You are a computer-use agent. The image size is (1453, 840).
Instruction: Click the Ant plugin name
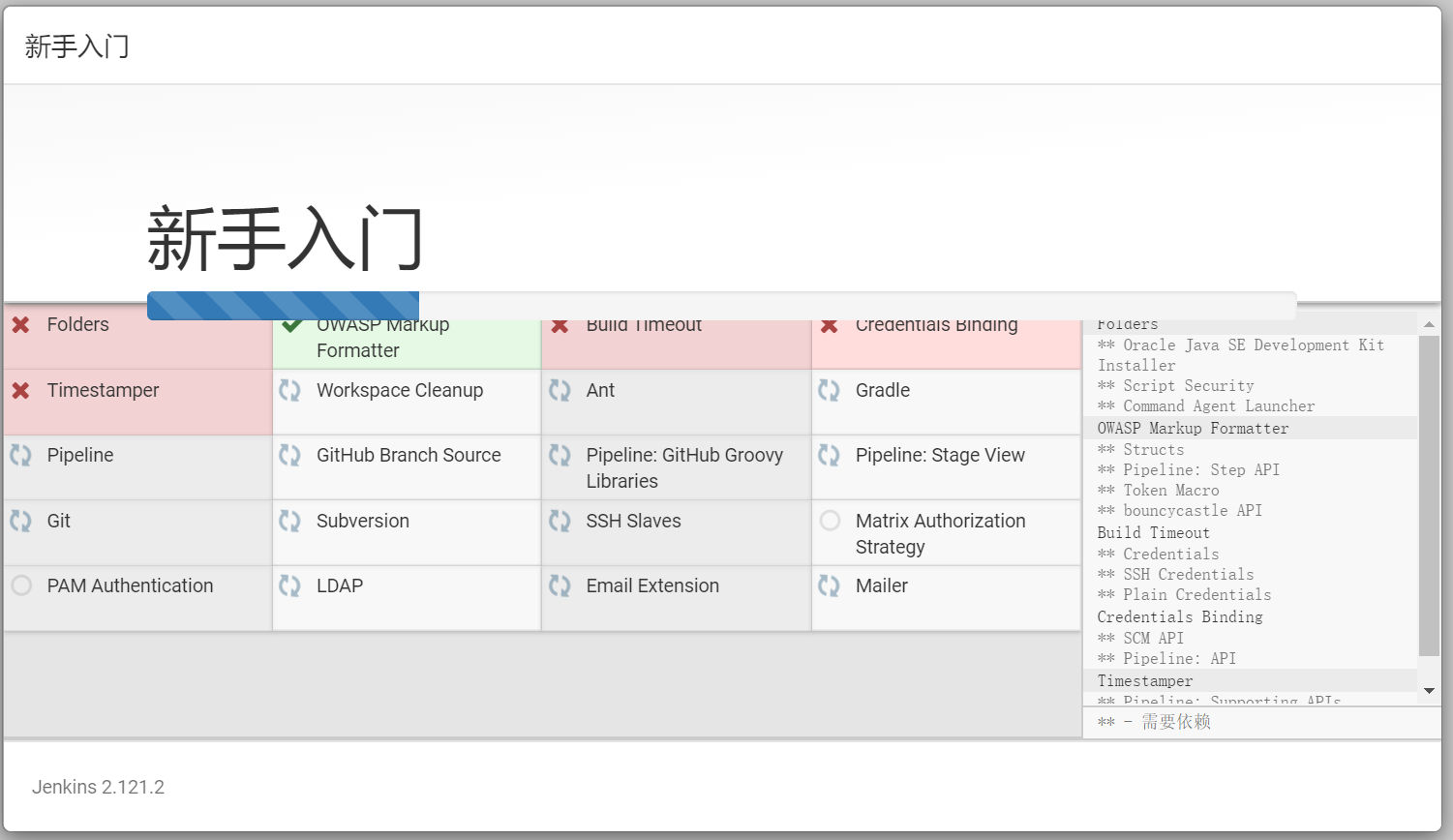point(600,390)
